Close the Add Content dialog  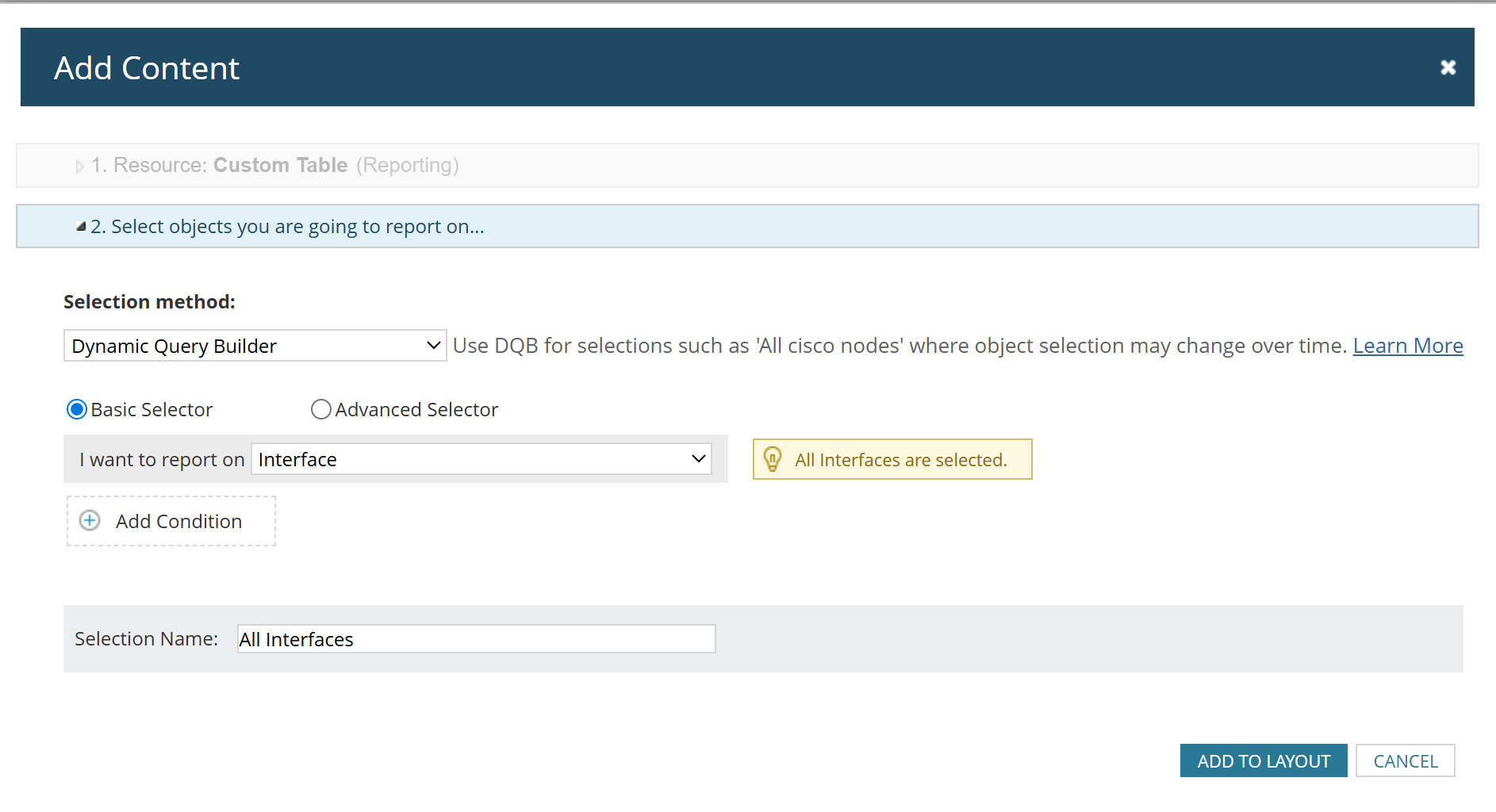pyautogui.click(x=1448, y=67)
